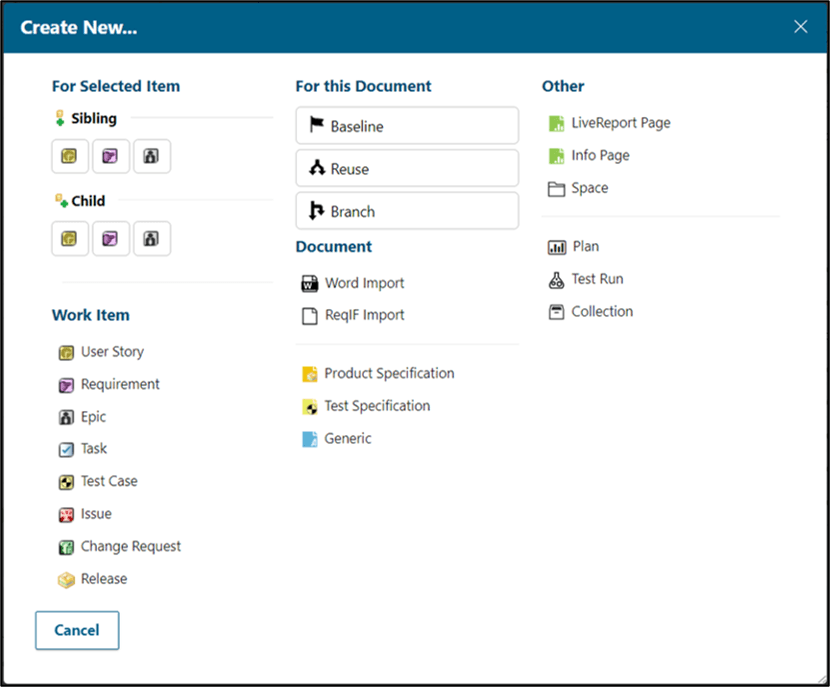
Task: Open Word Import
Action: (x=364, y=283)
